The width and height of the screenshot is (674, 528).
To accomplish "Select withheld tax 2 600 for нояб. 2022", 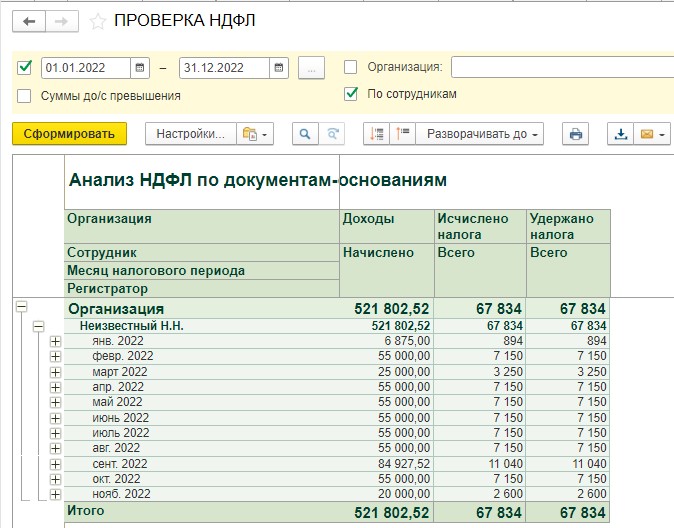I will coord(568,494).
